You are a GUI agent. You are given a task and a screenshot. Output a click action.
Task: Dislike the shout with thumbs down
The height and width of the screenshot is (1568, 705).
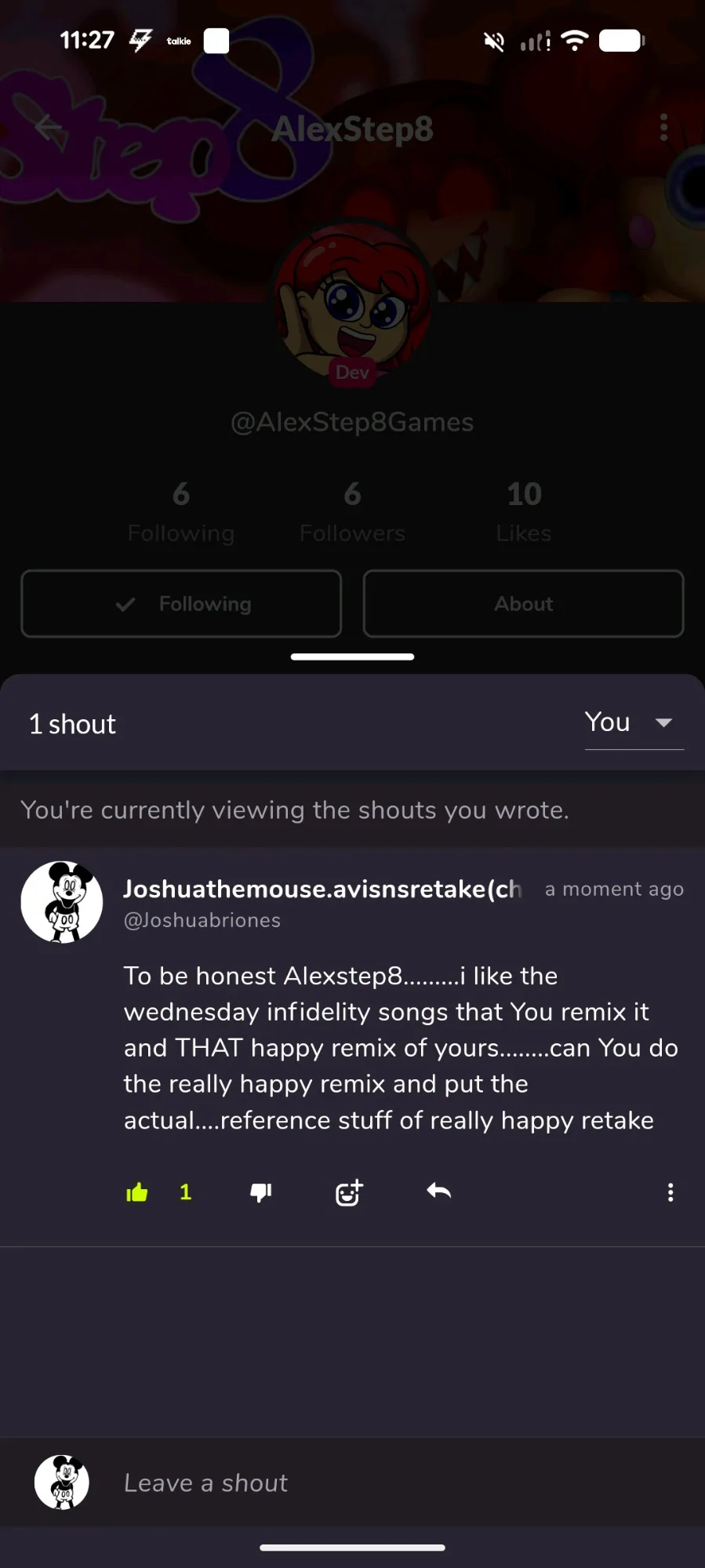pos(260,1193)
